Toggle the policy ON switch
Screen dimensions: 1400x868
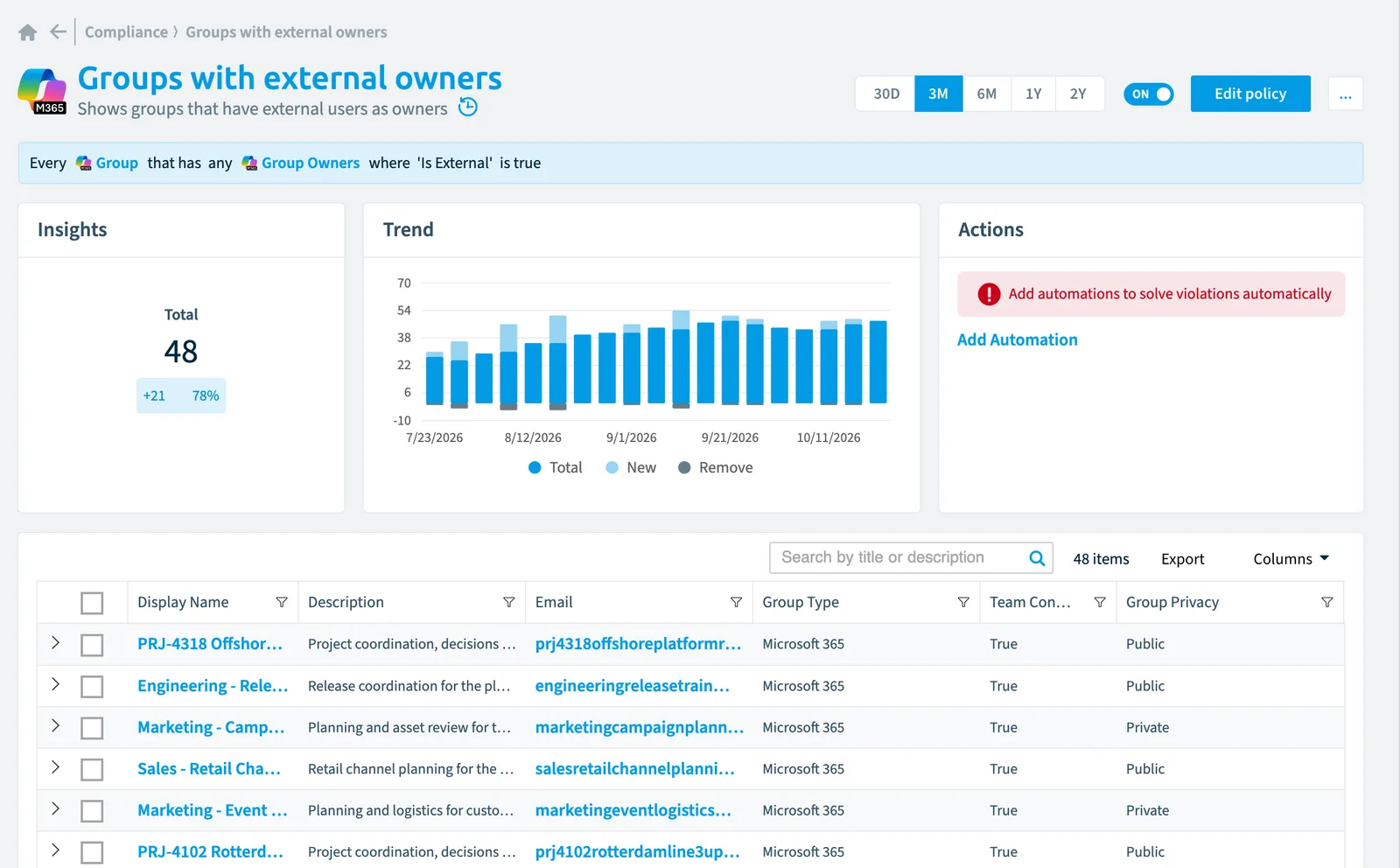point(1148,94)
